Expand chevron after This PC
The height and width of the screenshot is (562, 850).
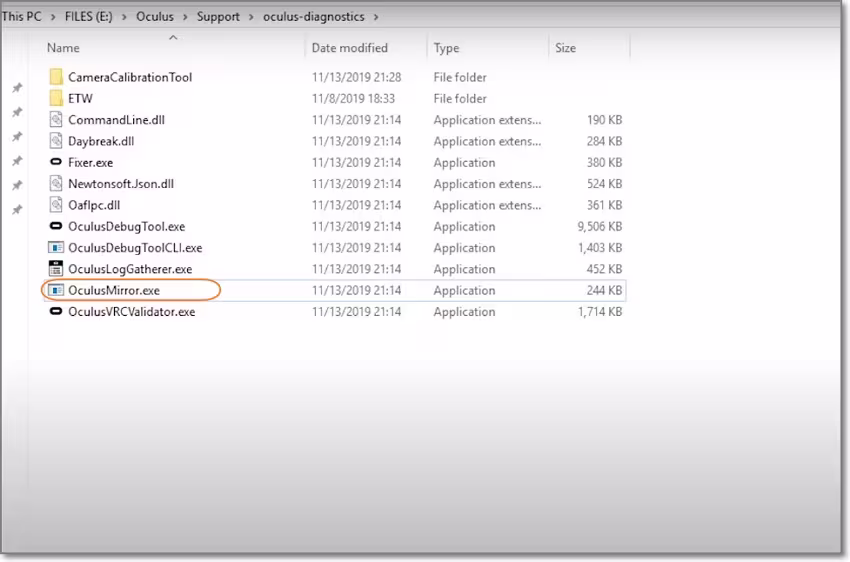coord(53,17)
